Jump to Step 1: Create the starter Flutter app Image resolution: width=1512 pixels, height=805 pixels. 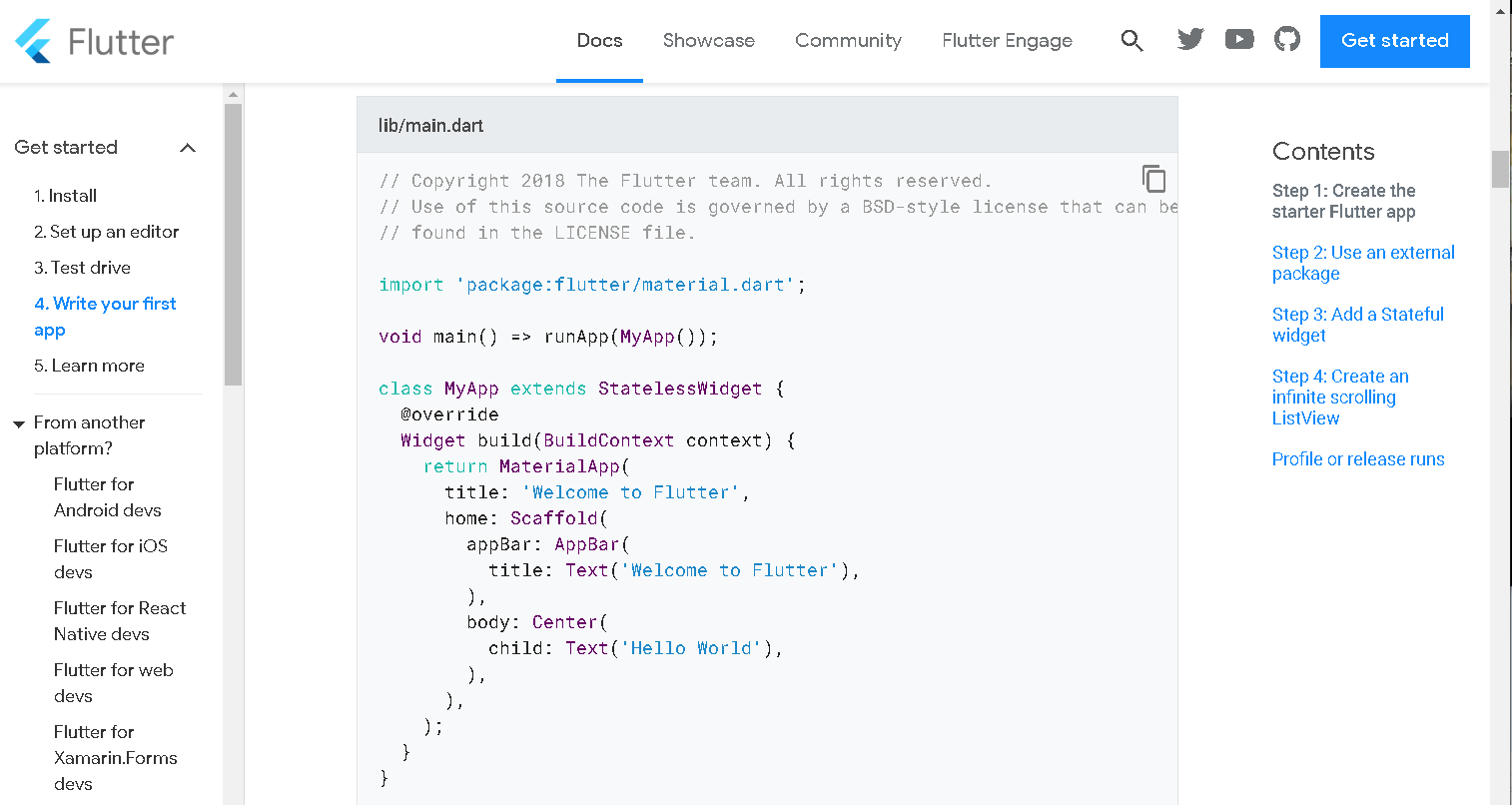1343,201
